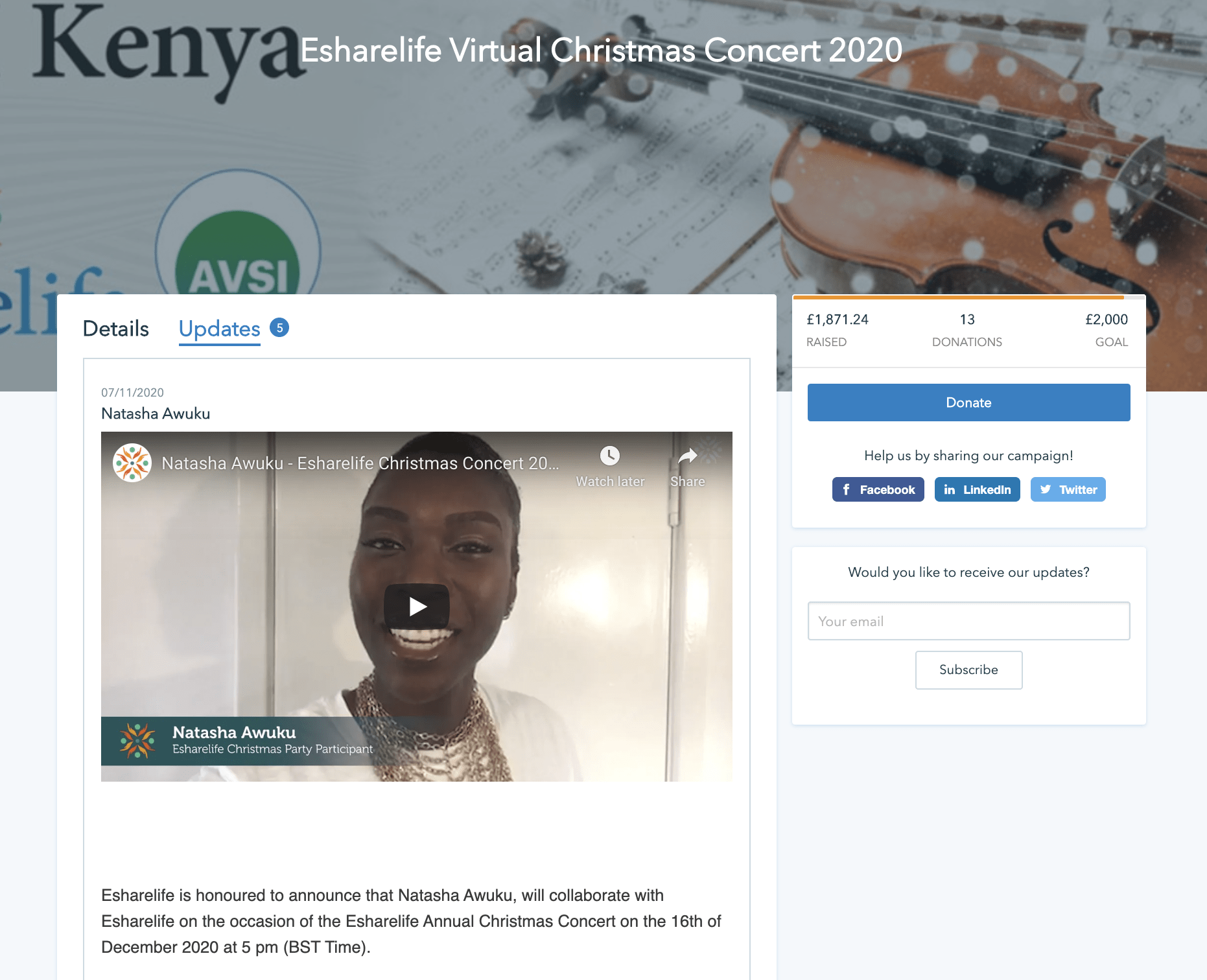
Task: Click the Natasha Awuku update heading
Action: pos(156,414)
